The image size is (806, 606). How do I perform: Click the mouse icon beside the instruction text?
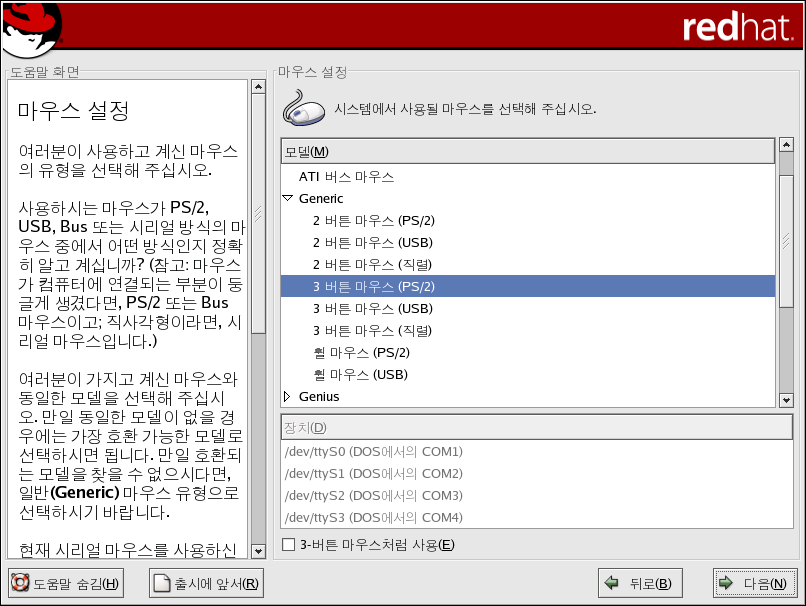(304, 108)
